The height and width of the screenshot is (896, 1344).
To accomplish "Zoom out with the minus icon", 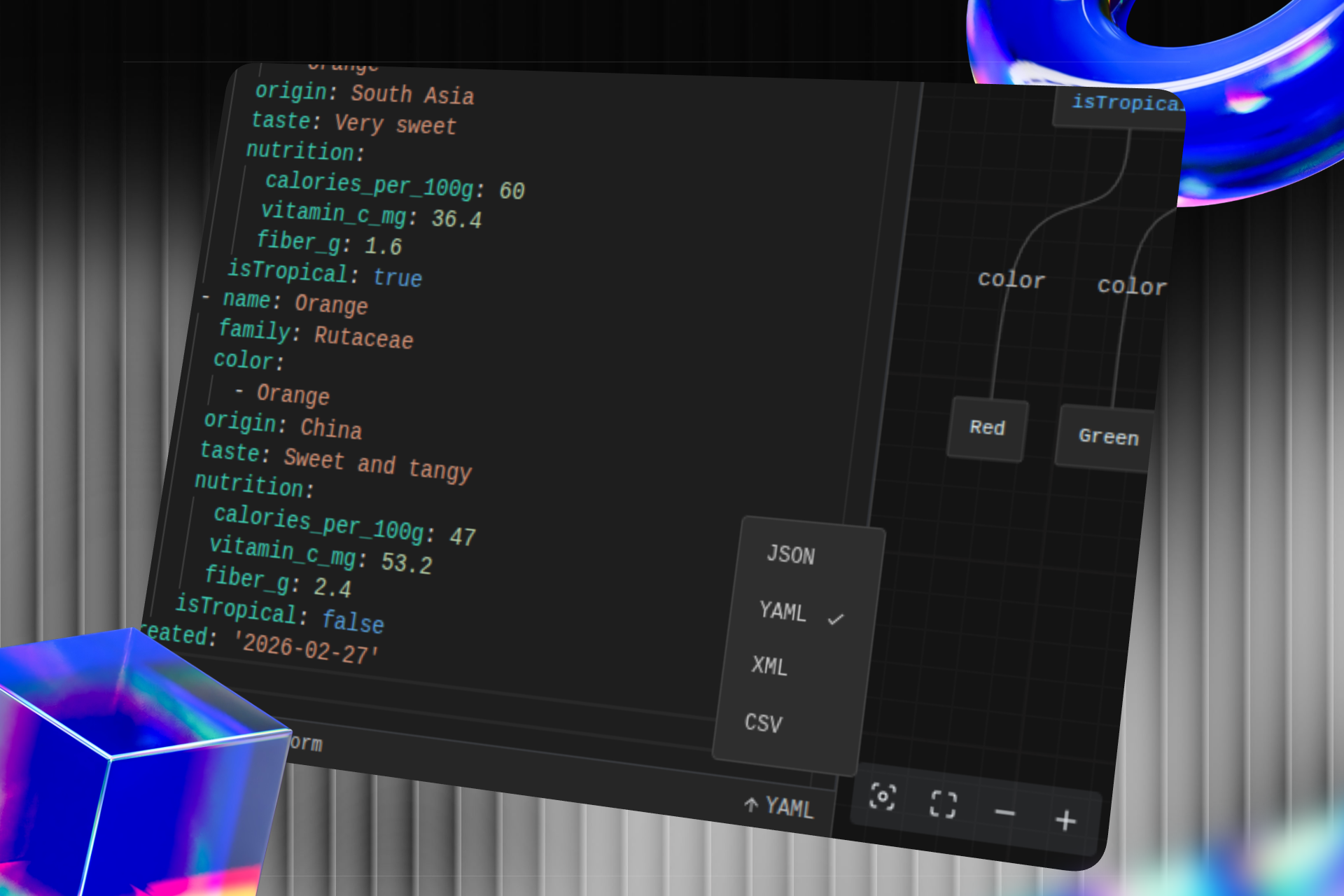I will pyautogui.click(x=1004, y=812).
